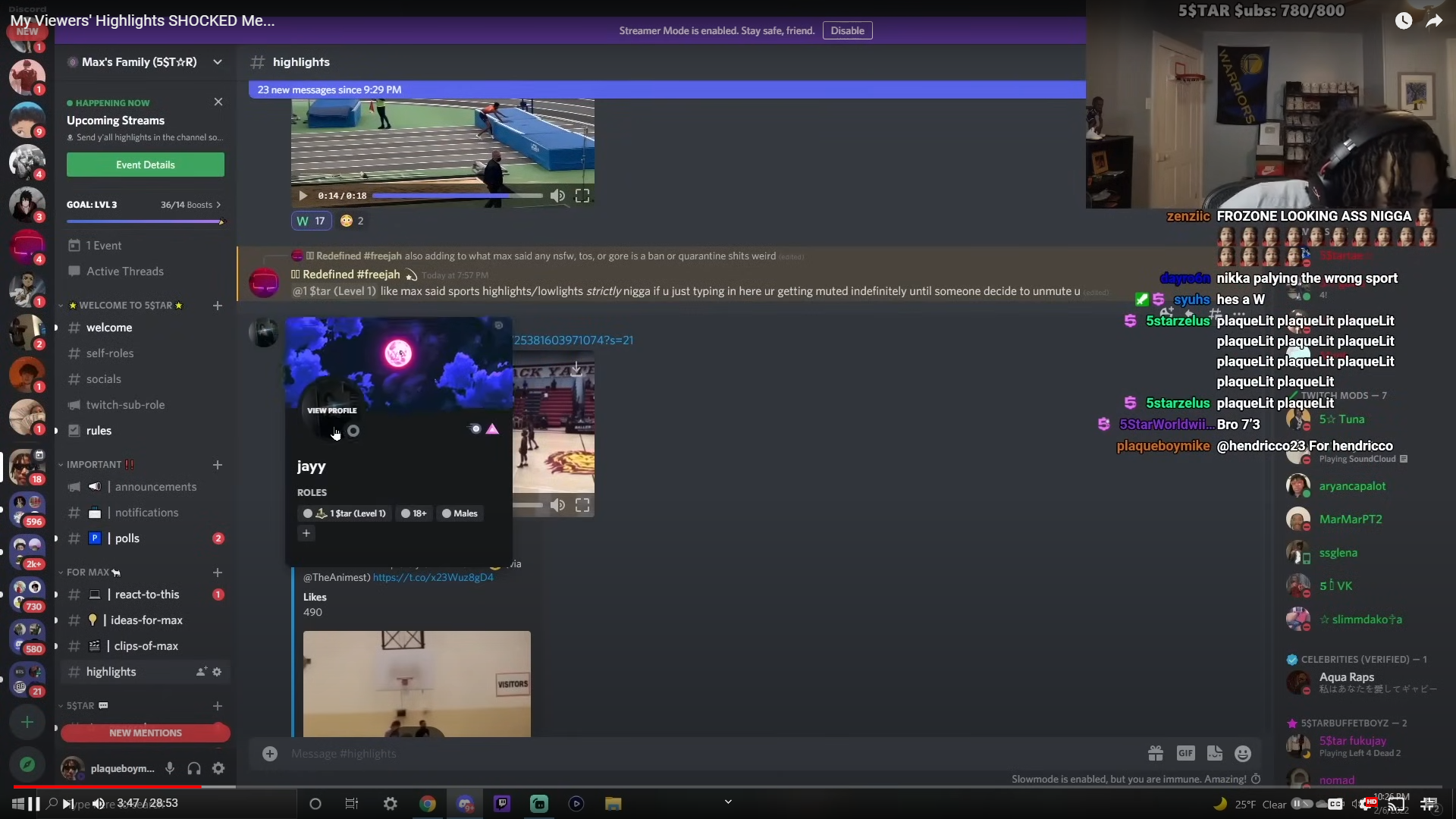
Task: Open the add server plus icon
Action: (x=27, y=722)
